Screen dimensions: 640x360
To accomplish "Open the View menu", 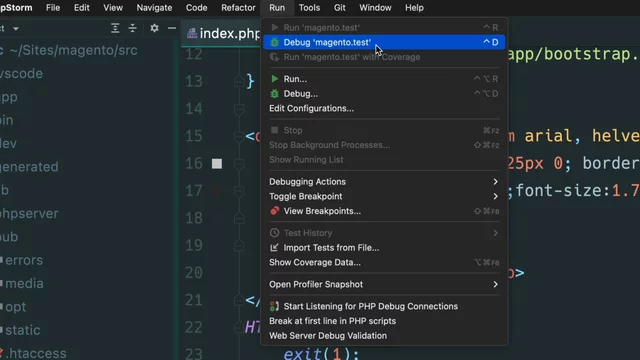I will point(113,8).
